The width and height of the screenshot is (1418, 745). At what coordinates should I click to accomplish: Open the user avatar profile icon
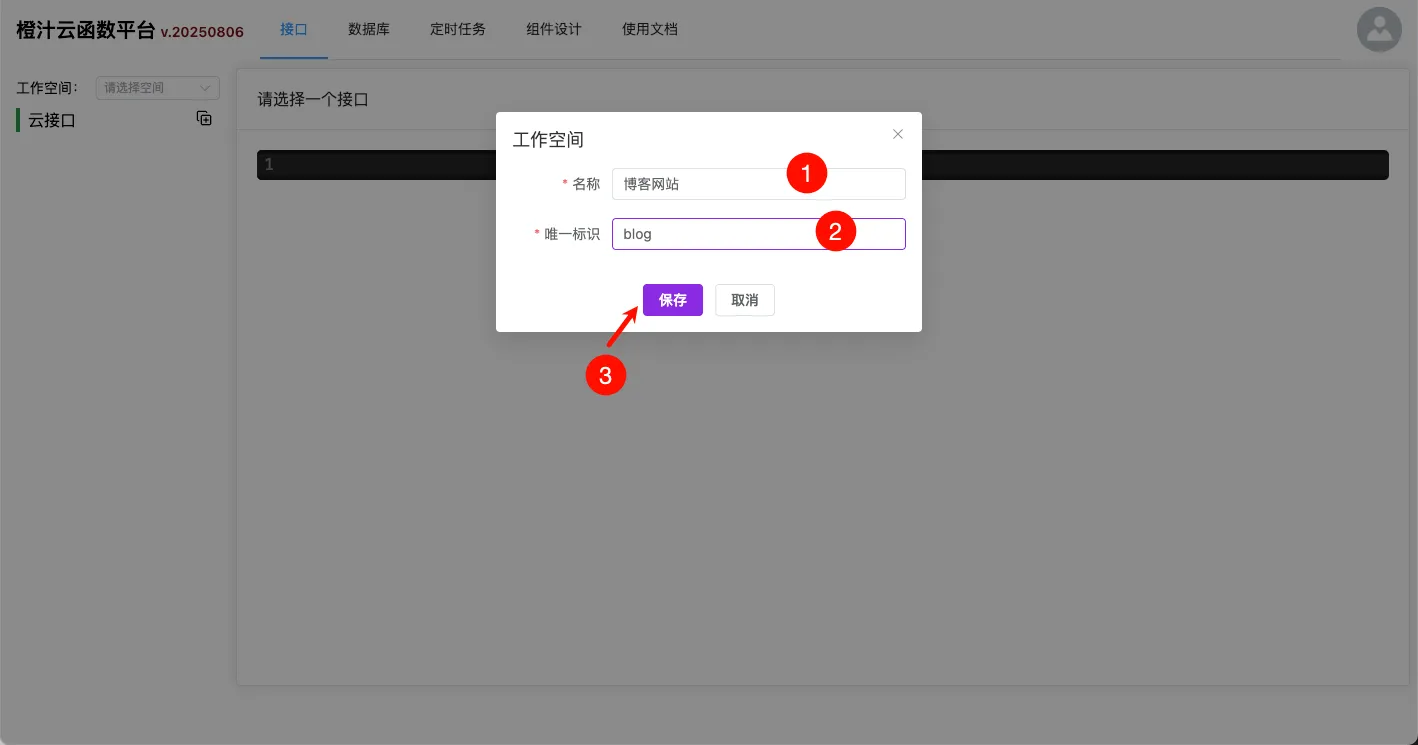[x=1379, y=30]
